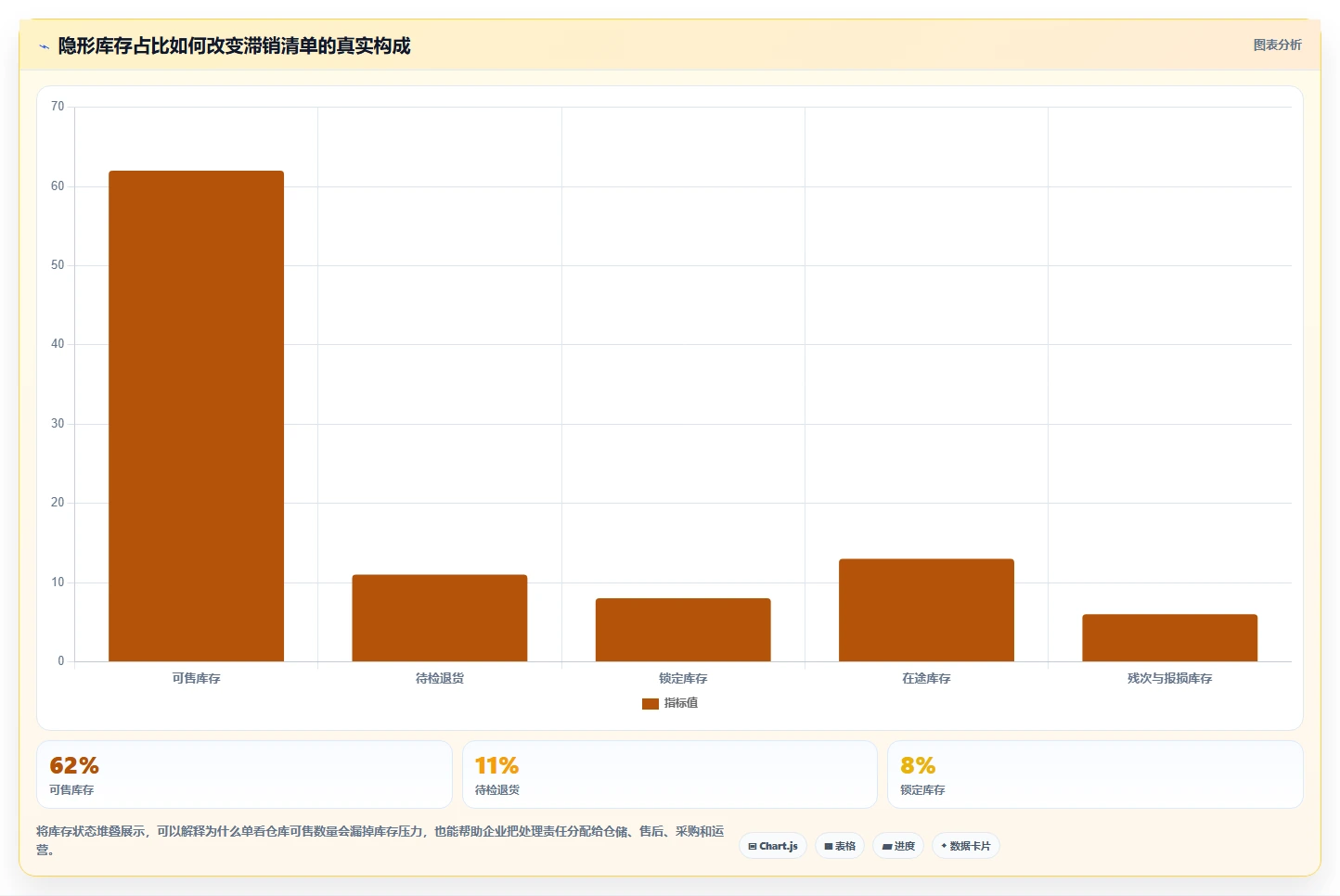Click the y-axis value 70
Screen dimensions: 1340x896
[x=58, y=107]
